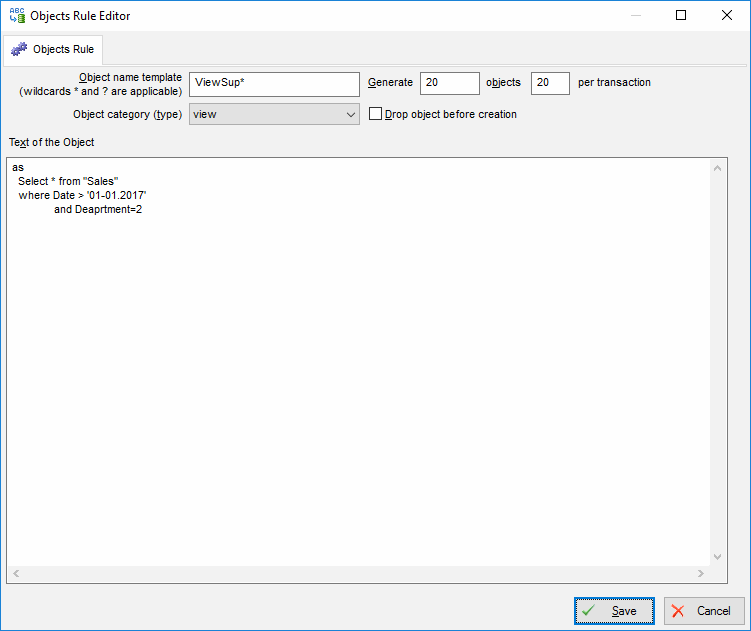Screen dimensions: 751x631
Task: Click the Objects Rule Editor title bar icon
Action: [x=17, y=15]
